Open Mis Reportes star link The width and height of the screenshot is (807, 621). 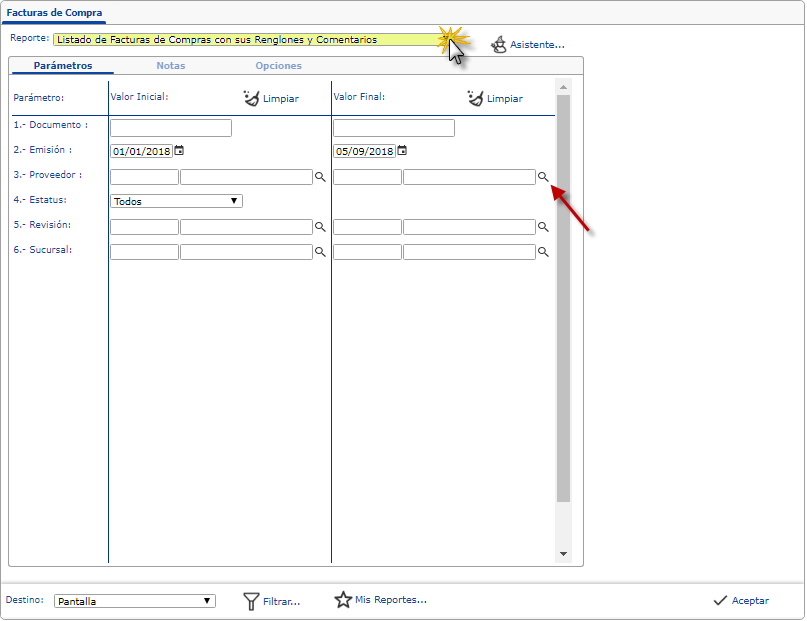pos(343,600)
